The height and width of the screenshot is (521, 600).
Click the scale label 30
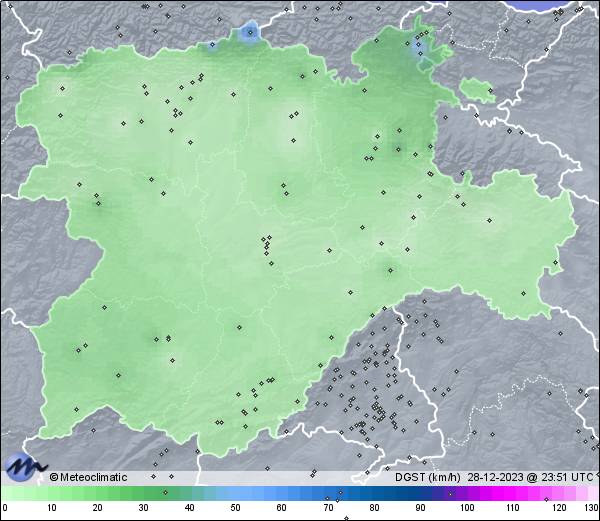click(143, 508)
